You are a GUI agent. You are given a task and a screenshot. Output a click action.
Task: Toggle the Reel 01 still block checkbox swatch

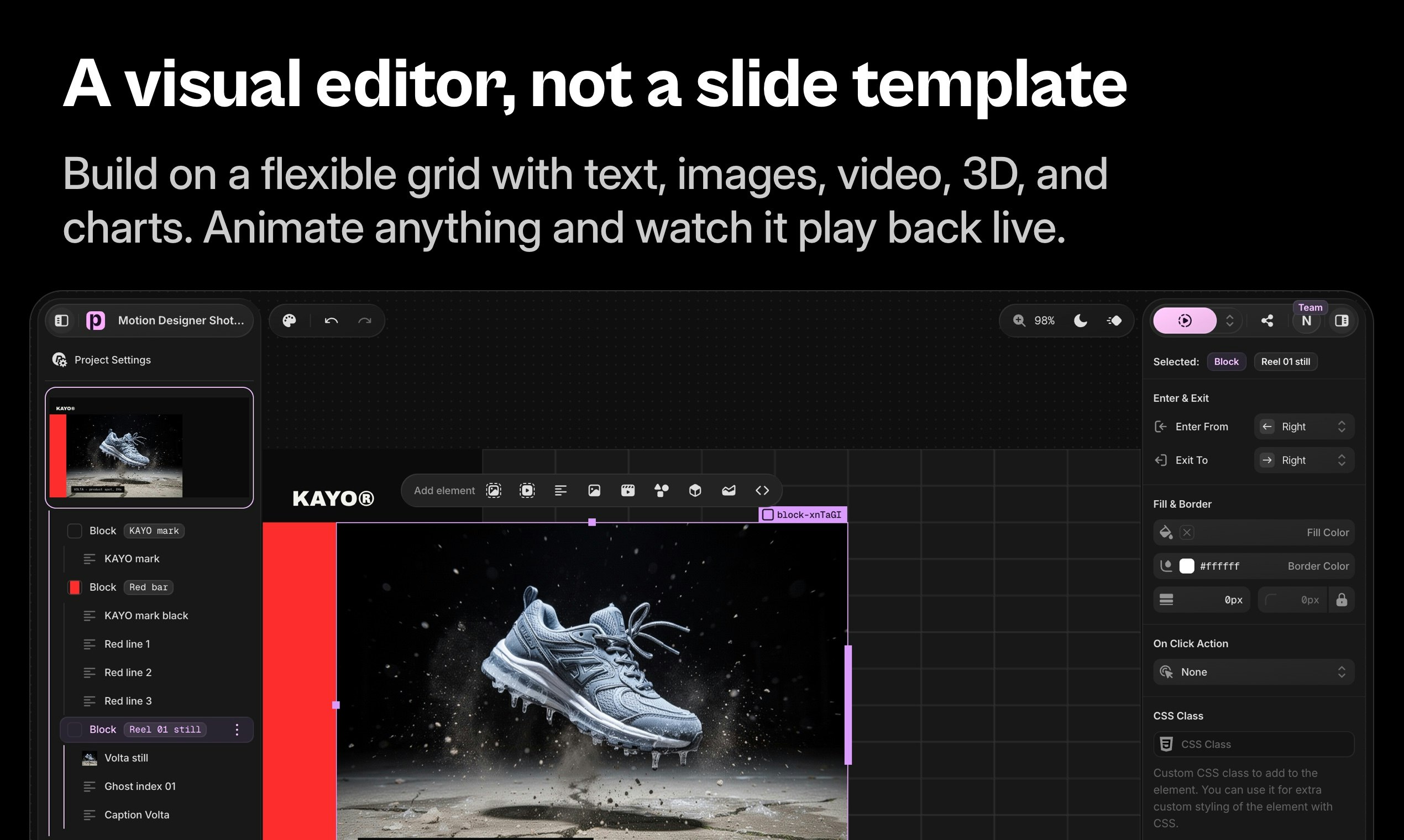pyautogui.click(x=75, y=729)
